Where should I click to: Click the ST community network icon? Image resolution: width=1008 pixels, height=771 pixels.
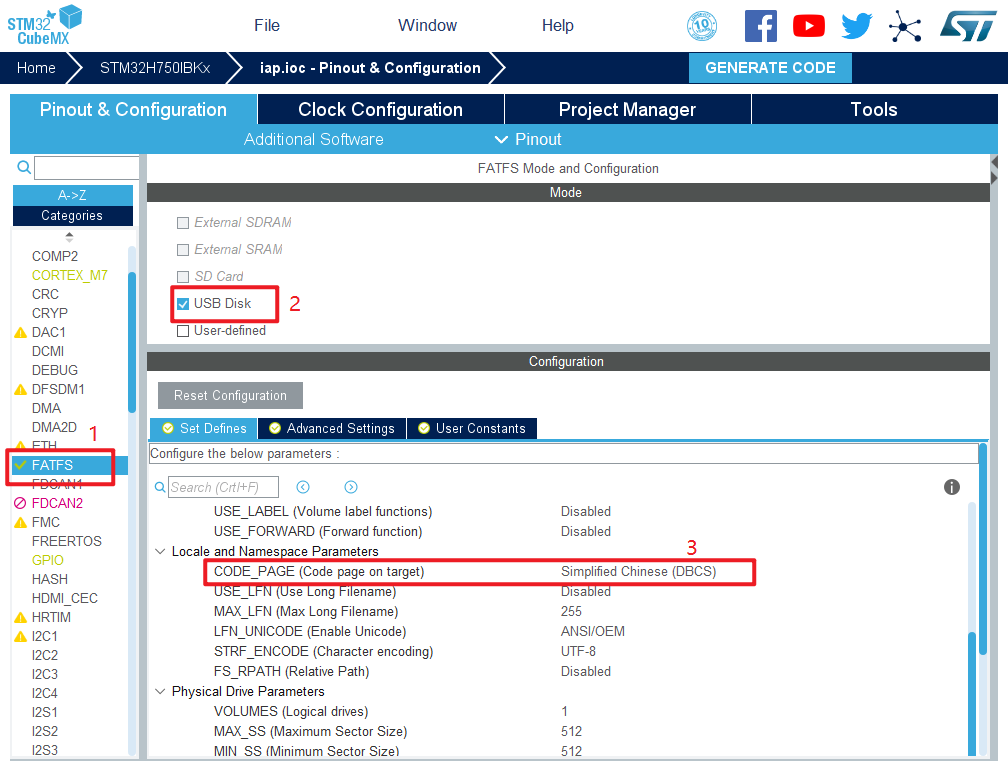[x=905, y=26]
